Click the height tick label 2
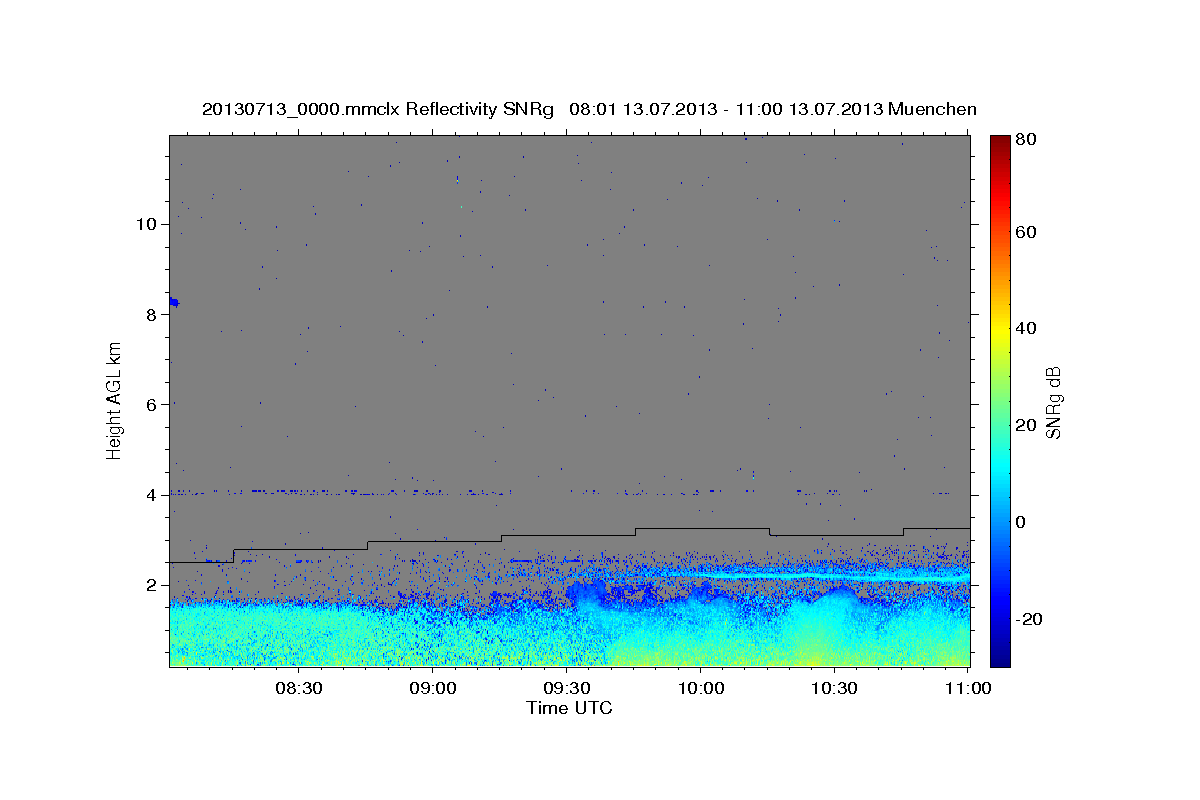The width and height of the screenshot is (1200, 800). (151, 586)
